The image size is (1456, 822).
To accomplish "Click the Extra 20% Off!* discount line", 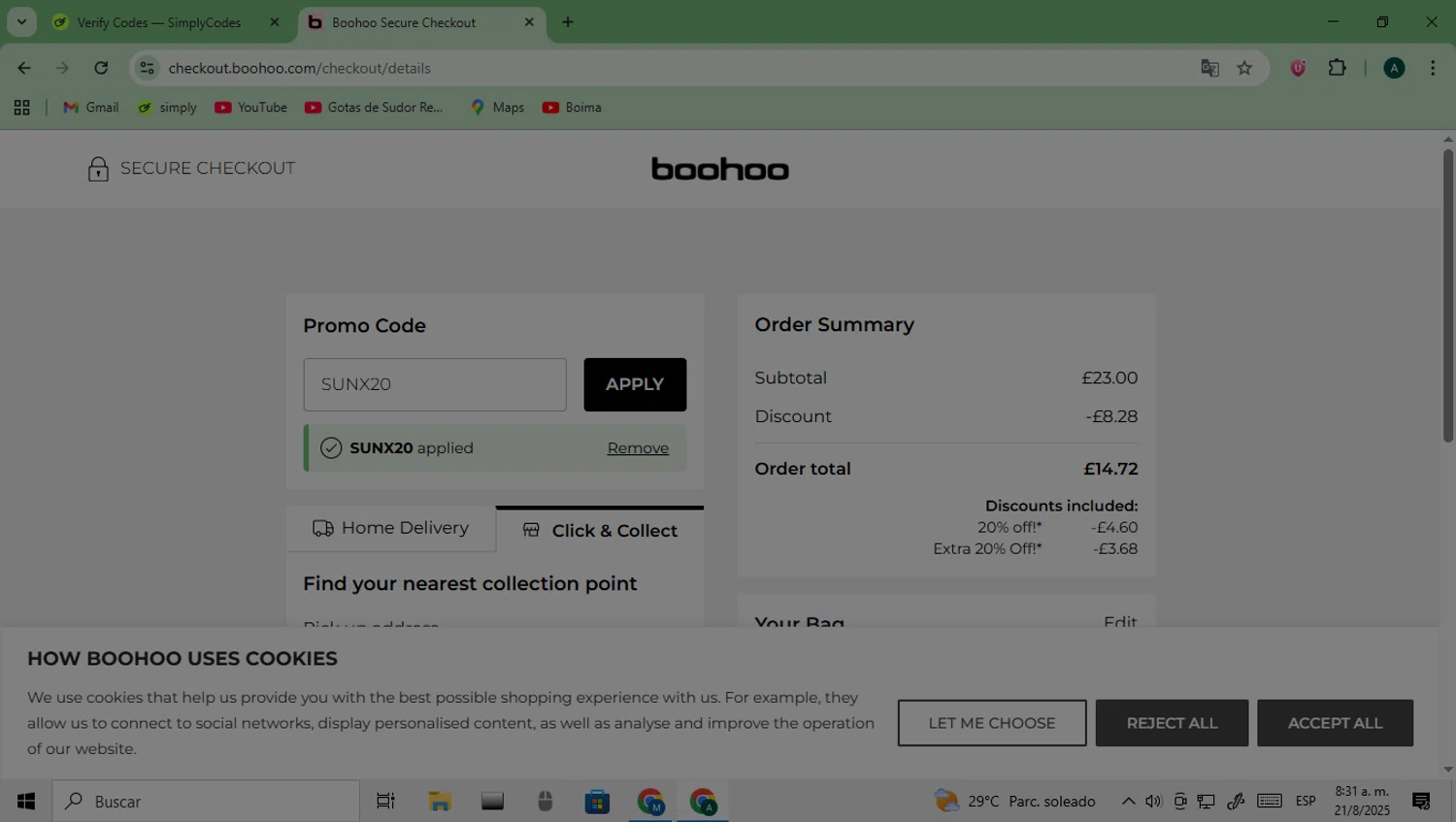I will pos(1035,548).
